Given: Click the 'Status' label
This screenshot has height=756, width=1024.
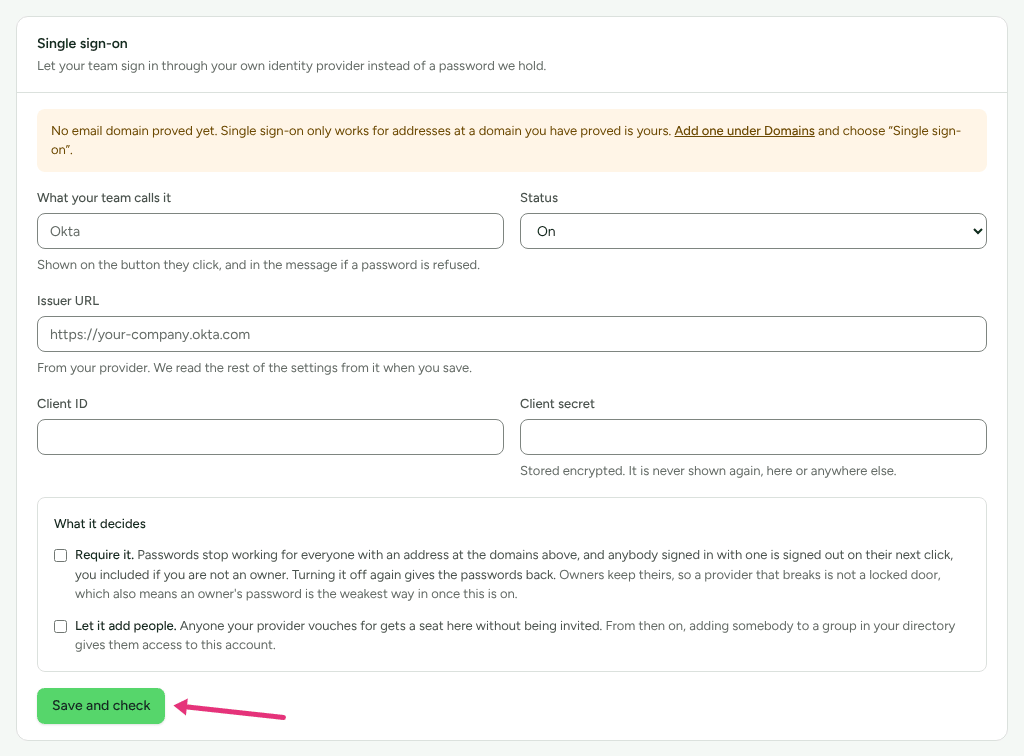Looking at the screenshot, I should (x=539, y=198).
